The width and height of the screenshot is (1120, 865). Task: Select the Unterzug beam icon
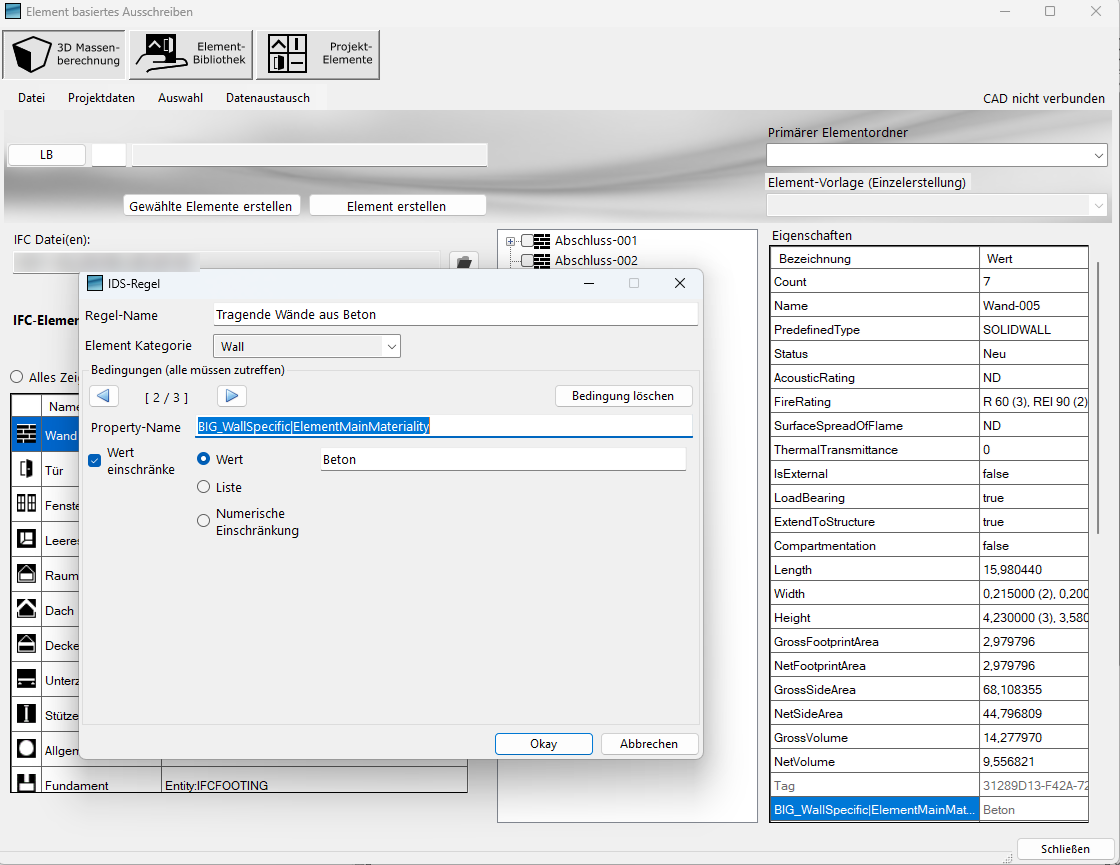point(26,679)
